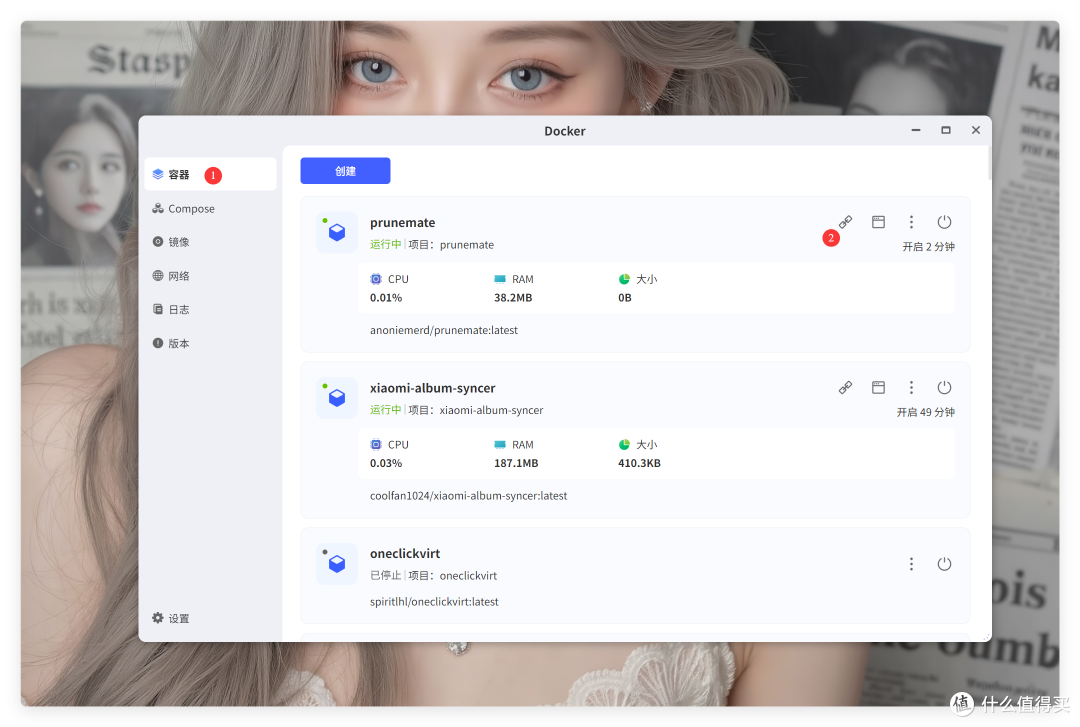Image resolution: width=1080 pixels, height=727 pixels.
Task: Click the xiaomi-album-syncer container name
Action: tap(433, 388)
